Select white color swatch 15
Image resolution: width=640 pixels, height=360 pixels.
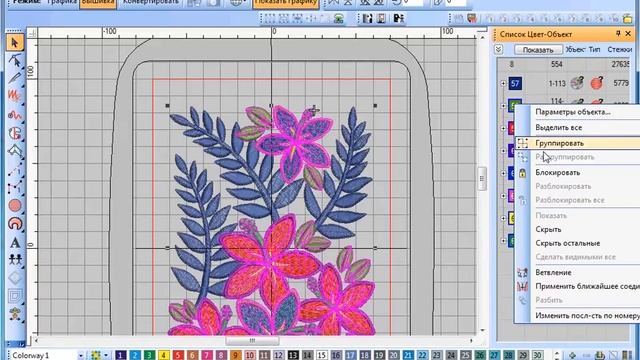click(x=322, y=355)
